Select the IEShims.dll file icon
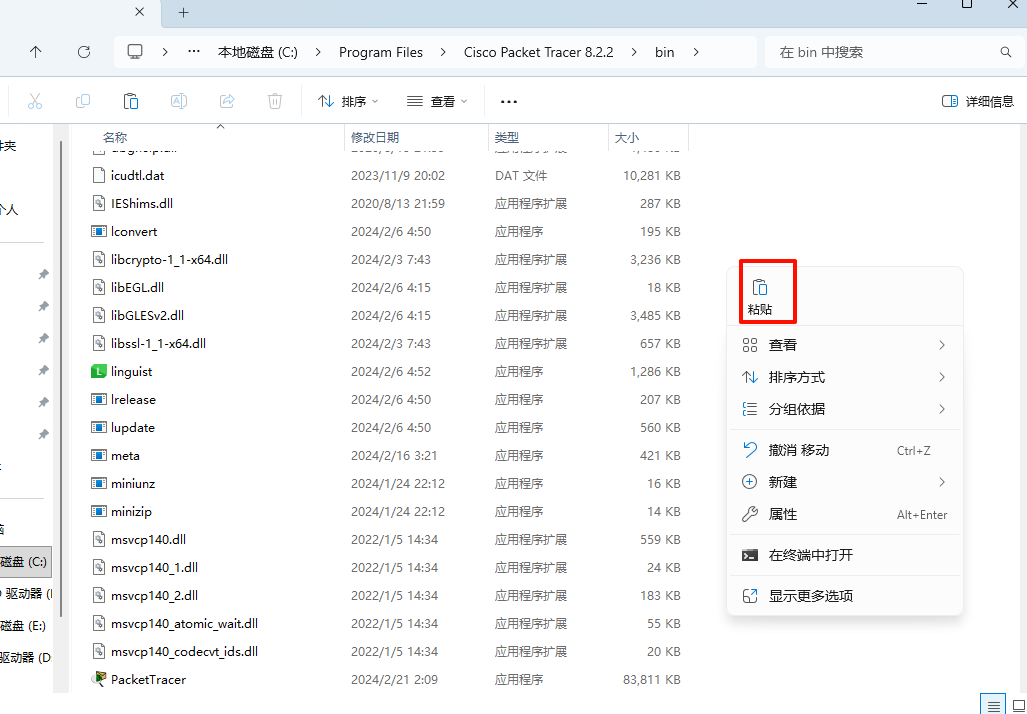Screen dimensions: 1027x714 tap(98, 204)
